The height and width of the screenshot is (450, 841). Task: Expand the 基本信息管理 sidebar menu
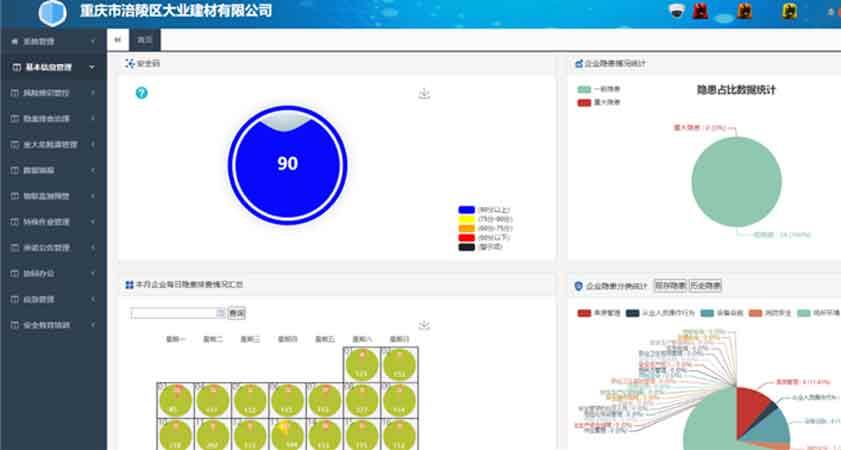pyautogui.click(x=53, y=67)
